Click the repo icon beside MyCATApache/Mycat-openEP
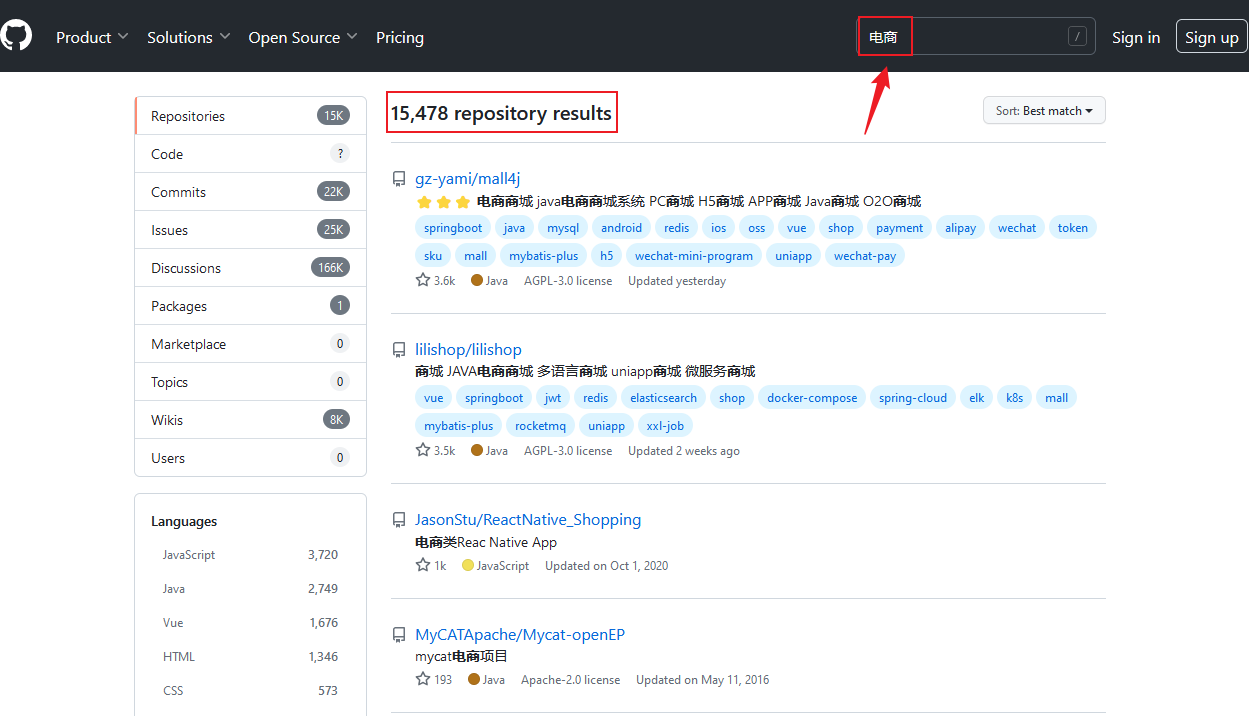 click(x=399, y=634)
